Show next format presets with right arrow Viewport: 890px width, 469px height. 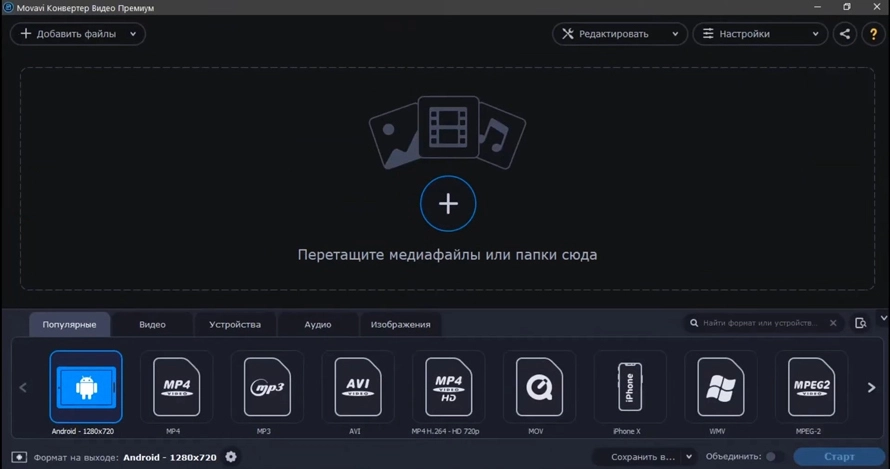point(871,388)
